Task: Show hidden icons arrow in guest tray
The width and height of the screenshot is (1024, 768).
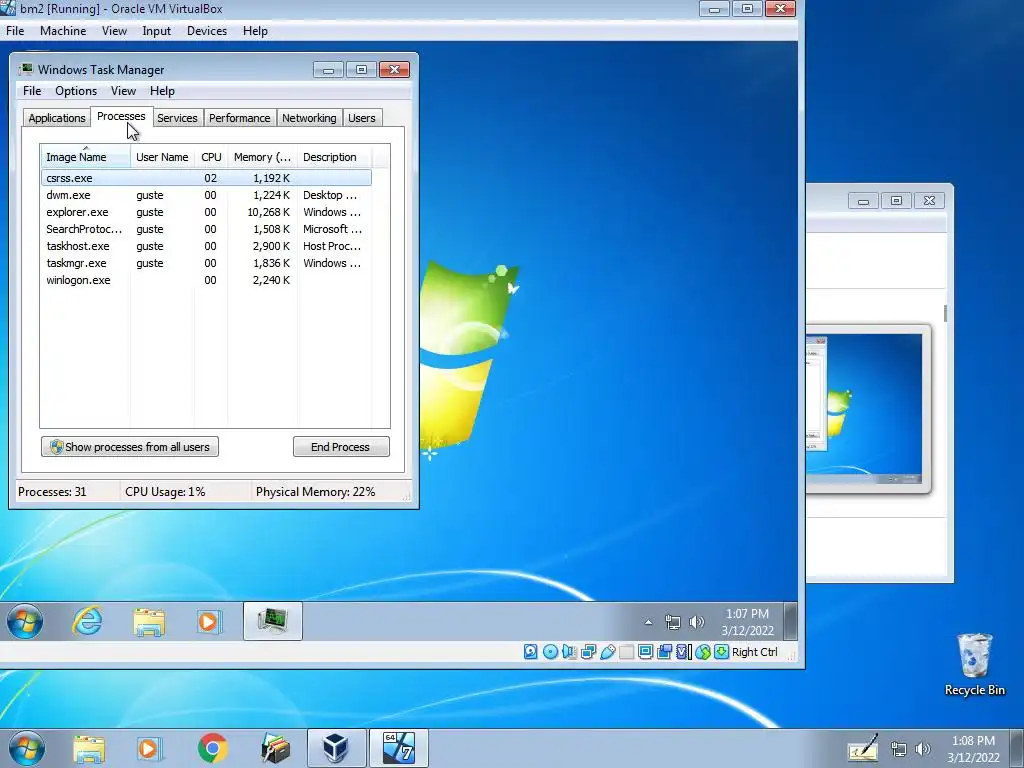Action: pos(648,622)
